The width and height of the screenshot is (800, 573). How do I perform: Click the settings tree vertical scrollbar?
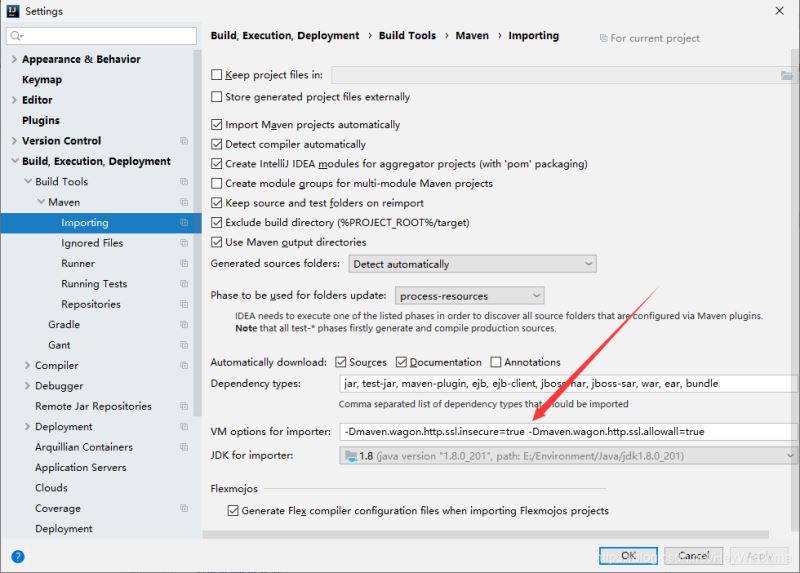pyautogui.click(x=197, y=232)
